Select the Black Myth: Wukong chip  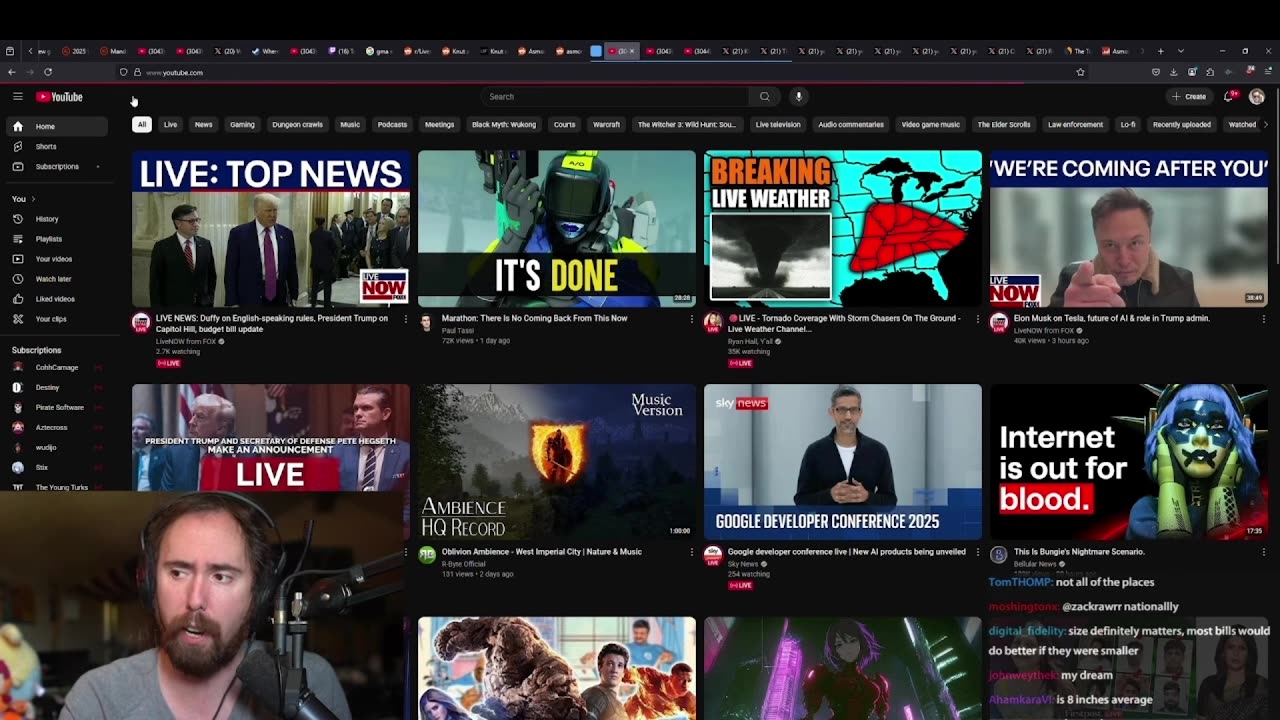504,125
